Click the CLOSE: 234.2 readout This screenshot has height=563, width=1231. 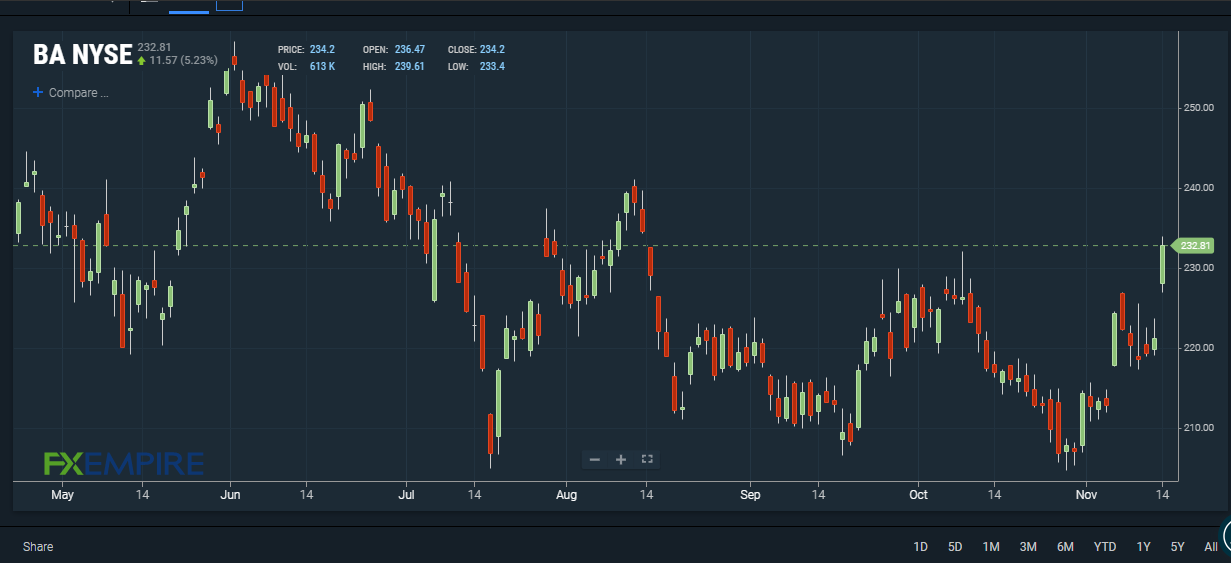476,49
